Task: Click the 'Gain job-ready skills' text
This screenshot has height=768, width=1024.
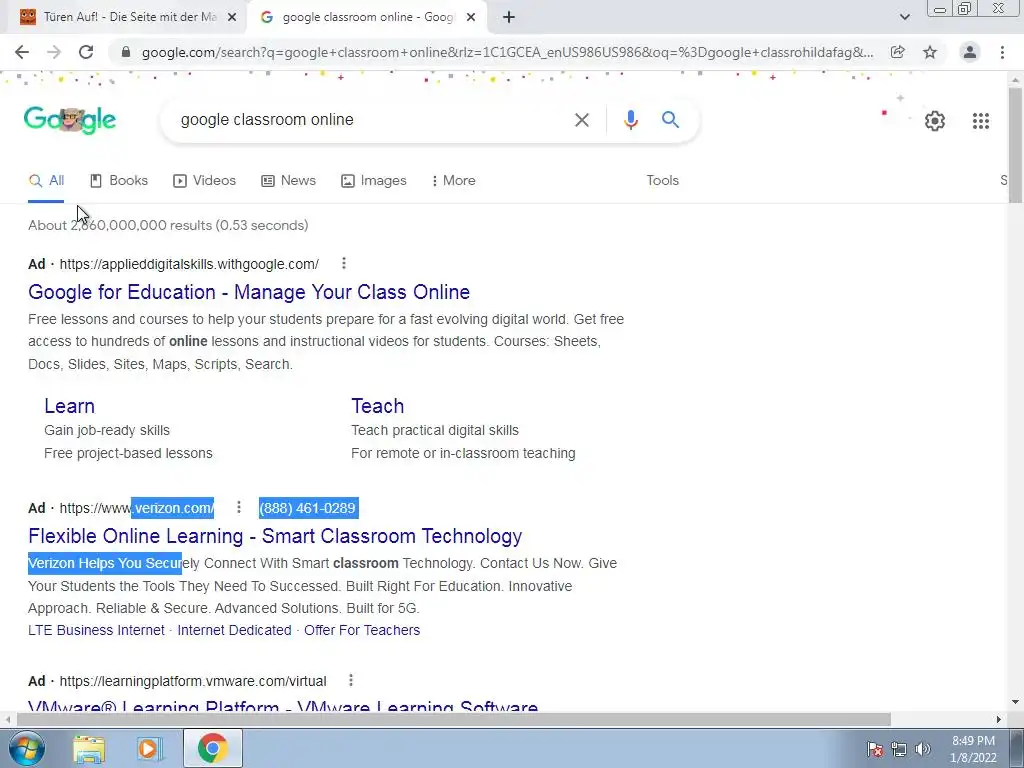Action: coord(107,430)
